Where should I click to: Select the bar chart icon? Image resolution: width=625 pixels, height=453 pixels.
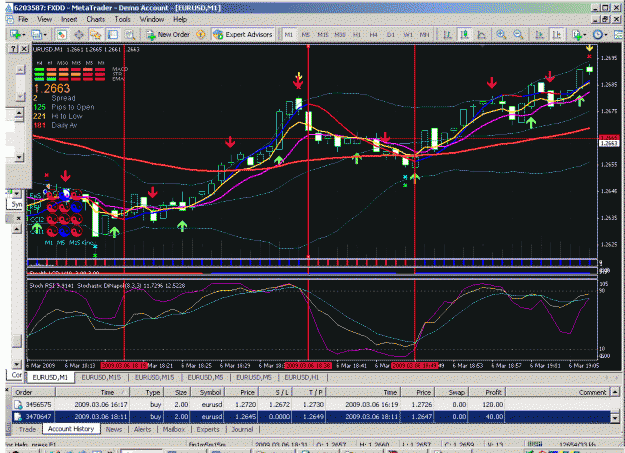pos(447,35)
